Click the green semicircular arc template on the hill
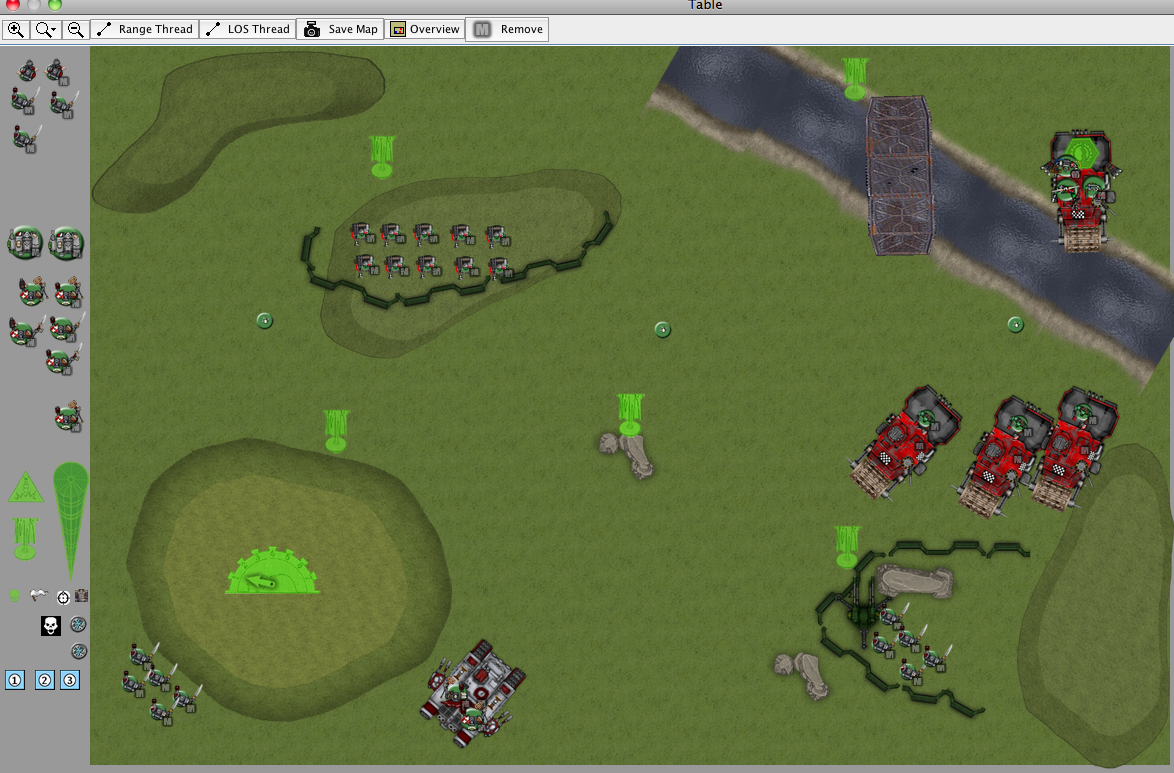Screen dimensions: 1174x773 tap(273, 571)
